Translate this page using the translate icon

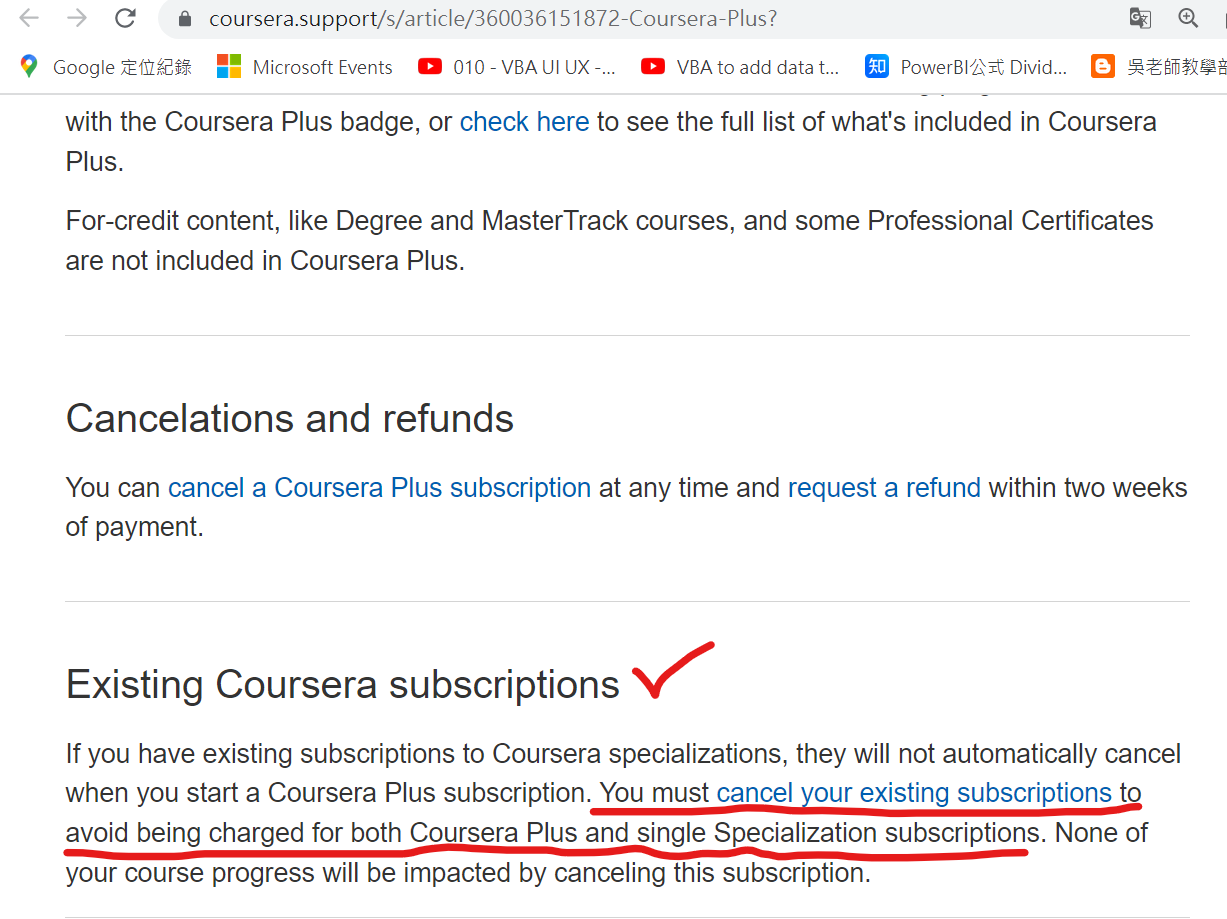[x=1140, y=18]
